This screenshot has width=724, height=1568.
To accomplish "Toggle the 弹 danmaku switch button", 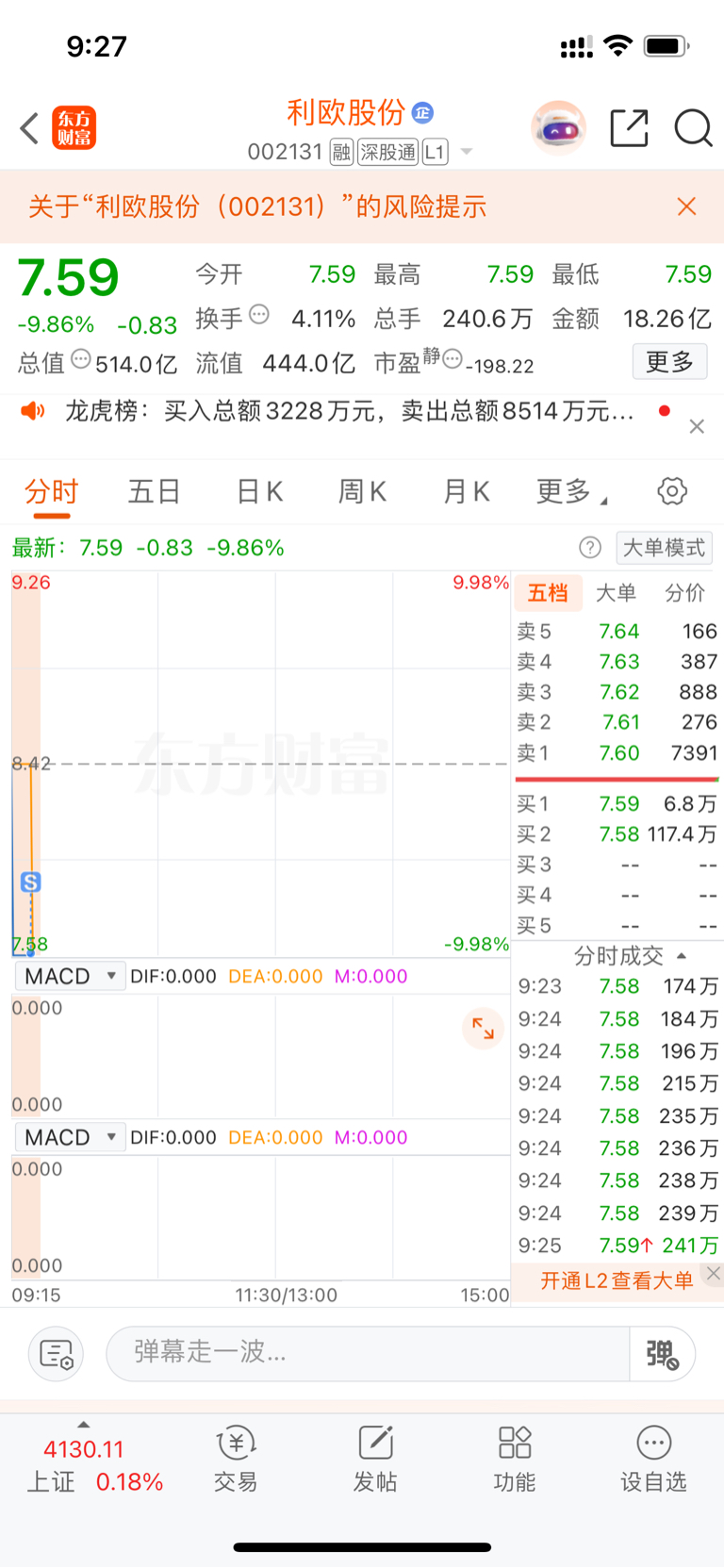I will [663, 1354].
